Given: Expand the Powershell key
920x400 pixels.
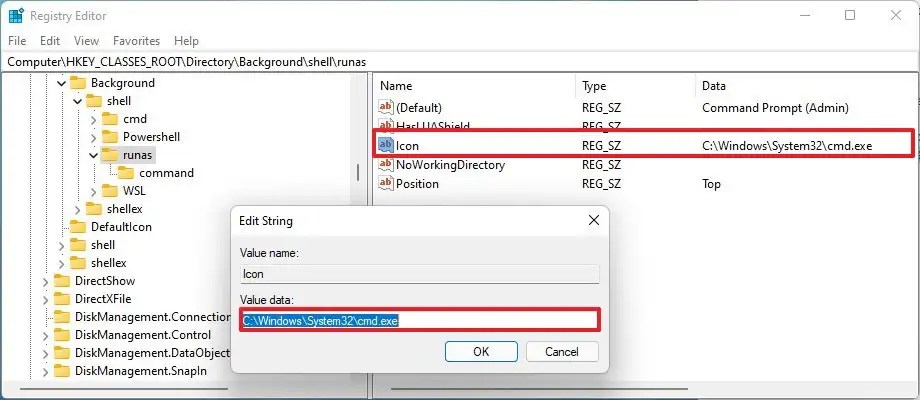Looking at the screenshot, I should click(x=94, y=137).
